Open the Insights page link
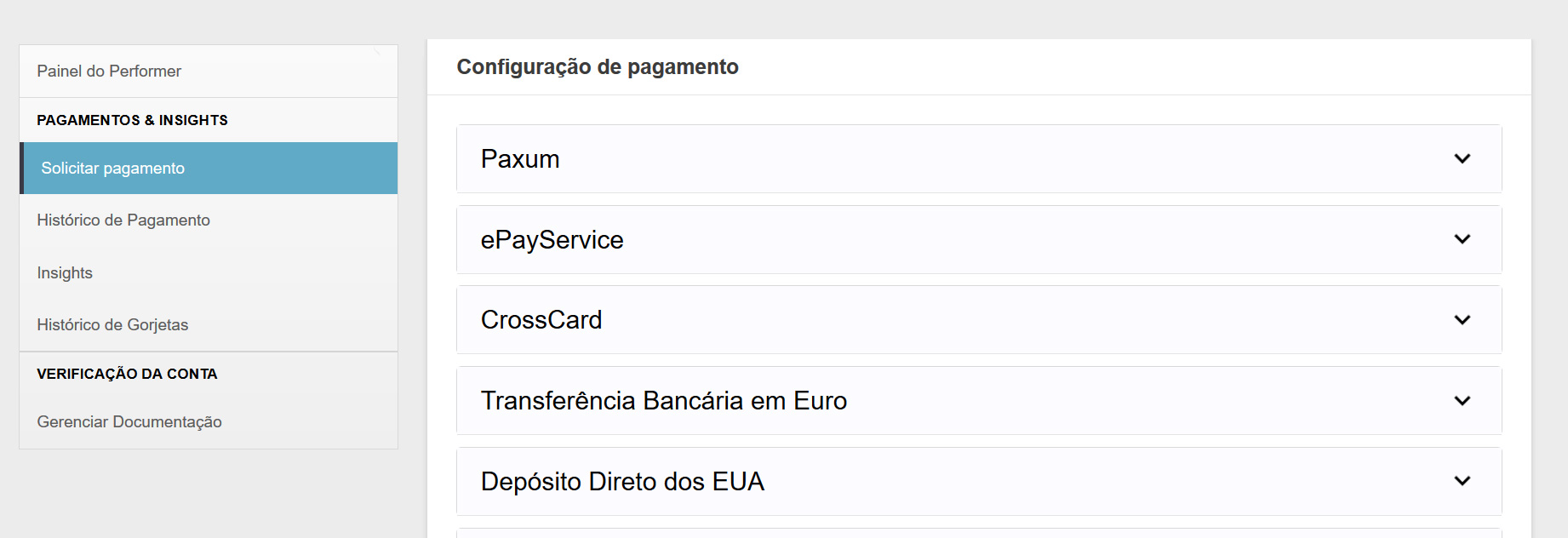The height and width of the screenshot is (538, 1568). point(65,273)
